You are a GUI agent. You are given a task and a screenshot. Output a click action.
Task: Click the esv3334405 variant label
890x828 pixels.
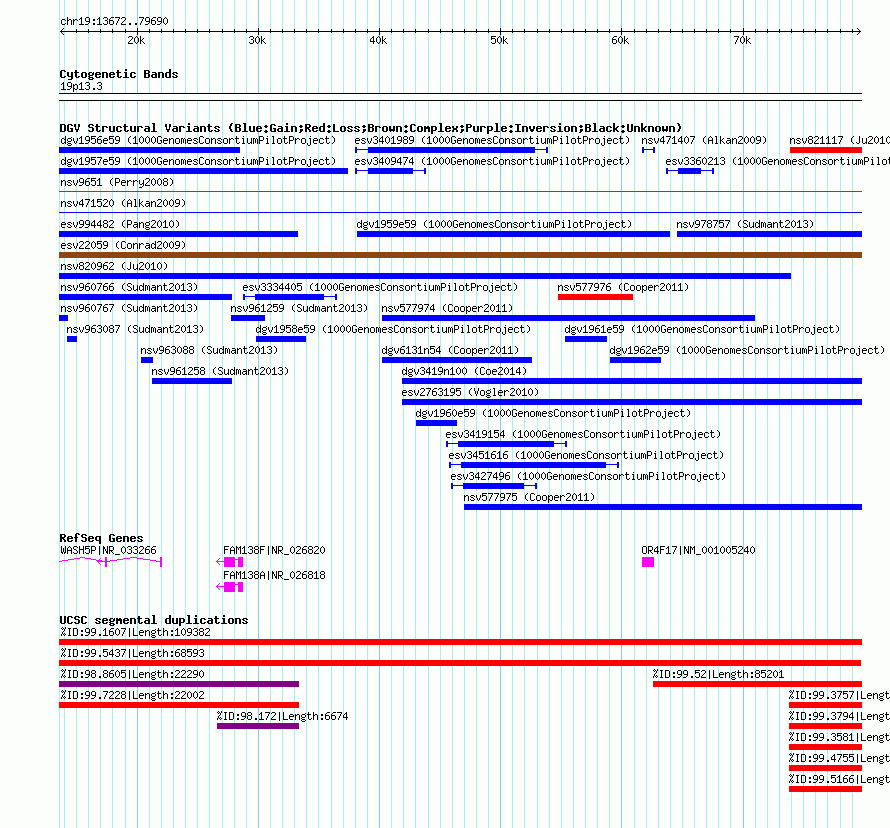(x=380, y=287)
